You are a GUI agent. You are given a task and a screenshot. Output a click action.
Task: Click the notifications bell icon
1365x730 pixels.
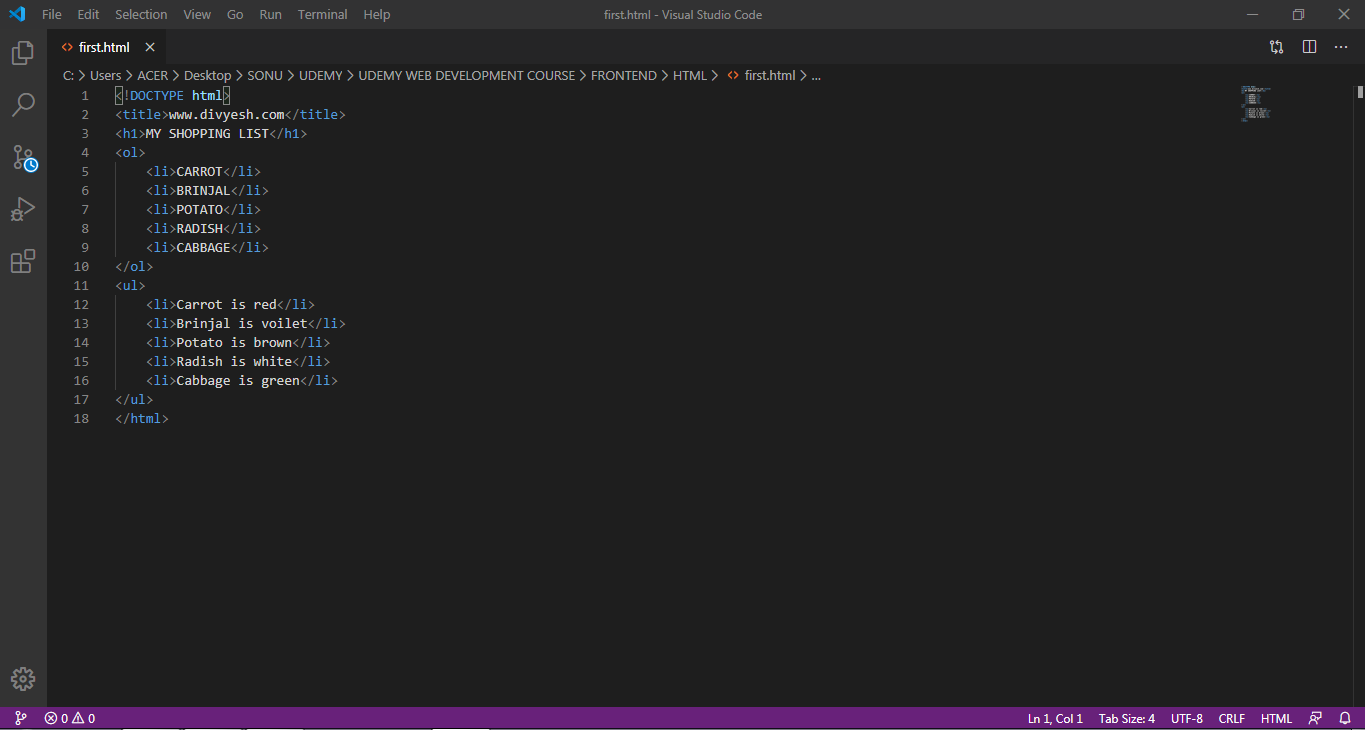click(1345, 718)
